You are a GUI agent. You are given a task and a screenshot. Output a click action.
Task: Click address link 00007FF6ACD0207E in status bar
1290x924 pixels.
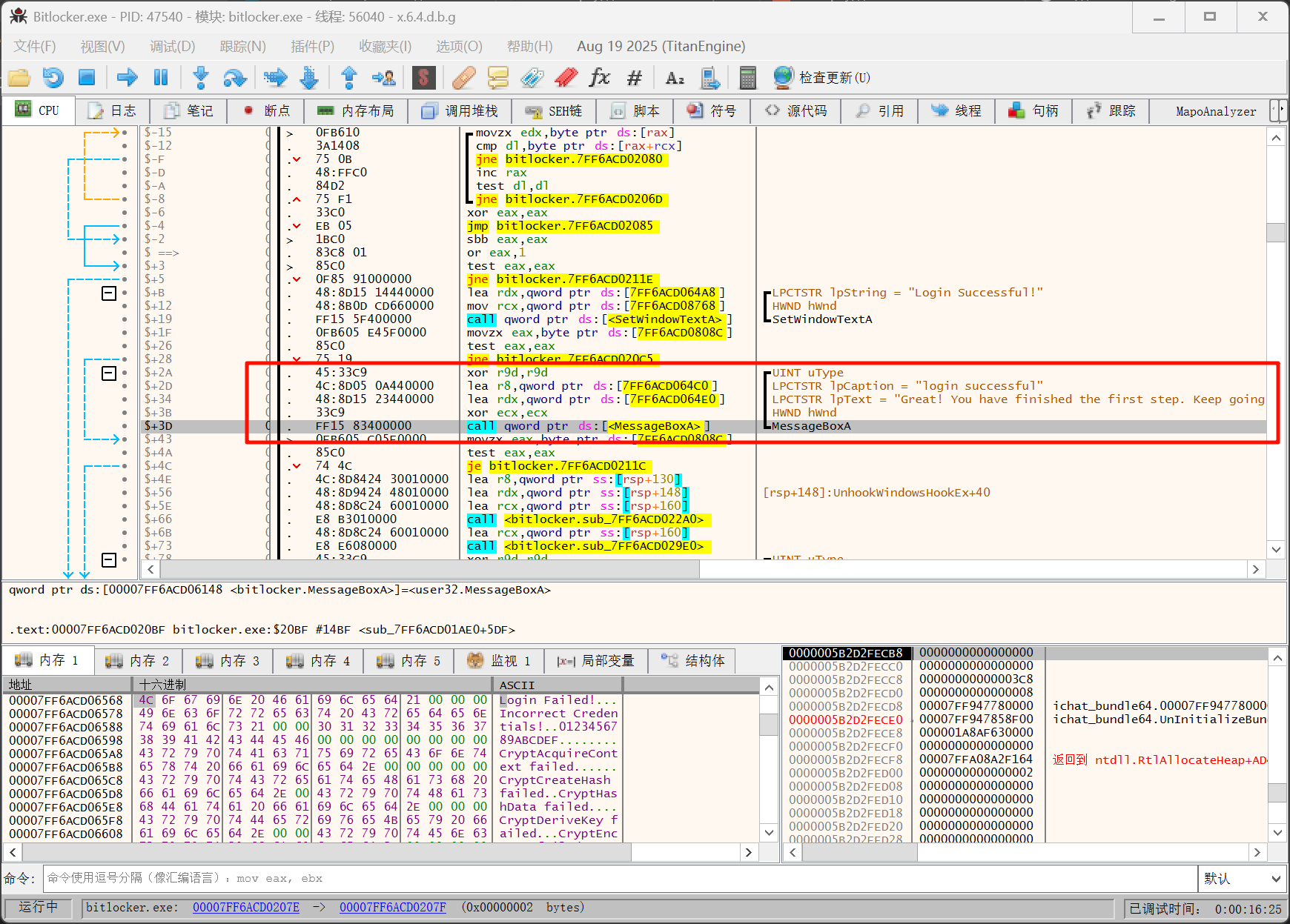(x=245, y=908)
